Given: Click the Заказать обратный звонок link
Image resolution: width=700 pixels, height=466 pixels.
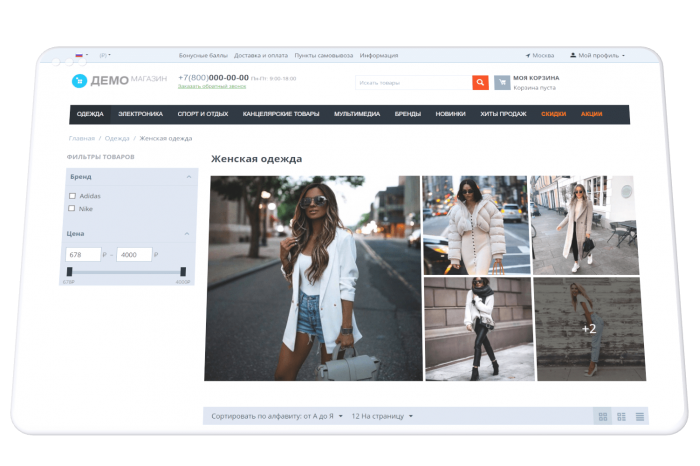Looking at the screenshot, I should [x=212, y=86].
